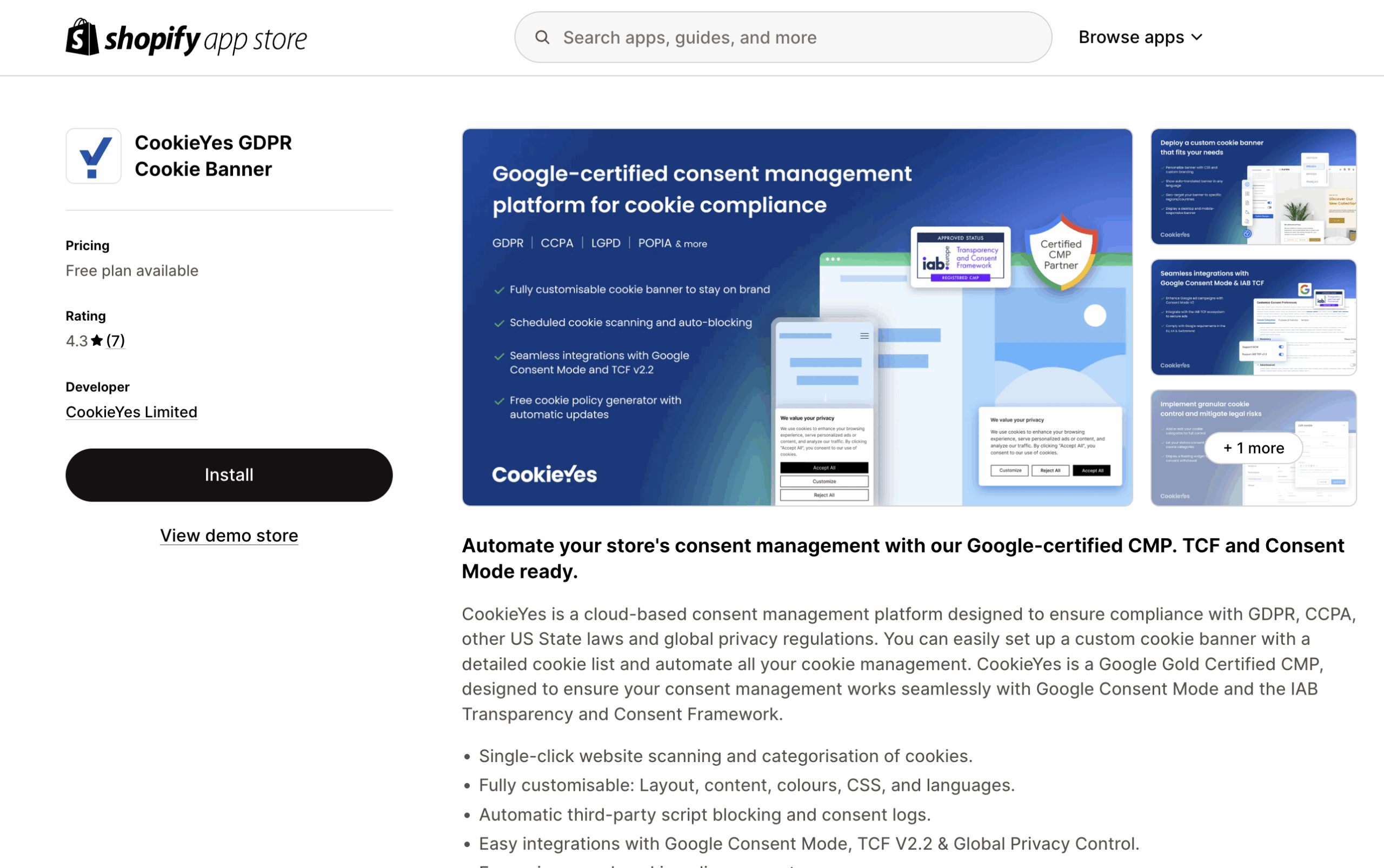The height and width of the screenshot is (868, 1384).
Task: Click the + 1 more button
Action: tap(1254, 448)
